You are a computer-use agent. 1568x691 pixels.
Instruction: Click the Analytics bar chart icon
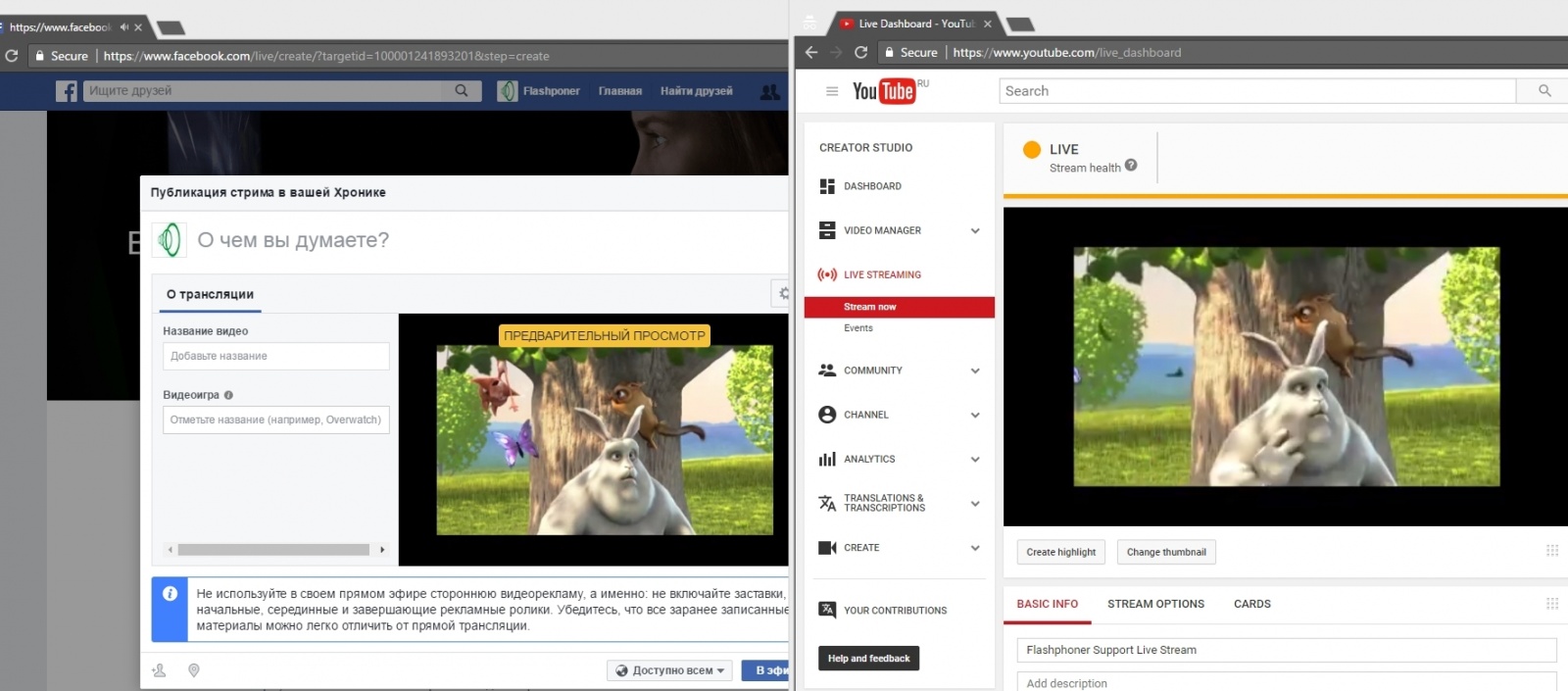click(x=827, y=459)
